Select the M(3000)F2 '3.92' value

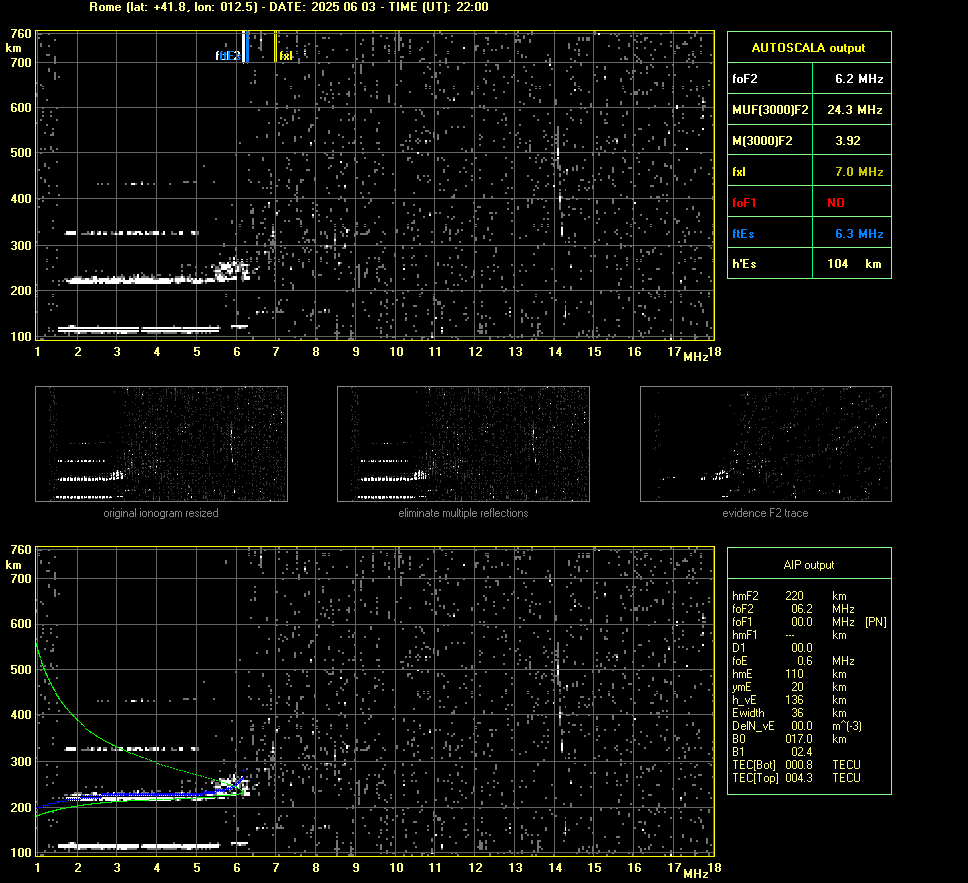tap(848, 141)
